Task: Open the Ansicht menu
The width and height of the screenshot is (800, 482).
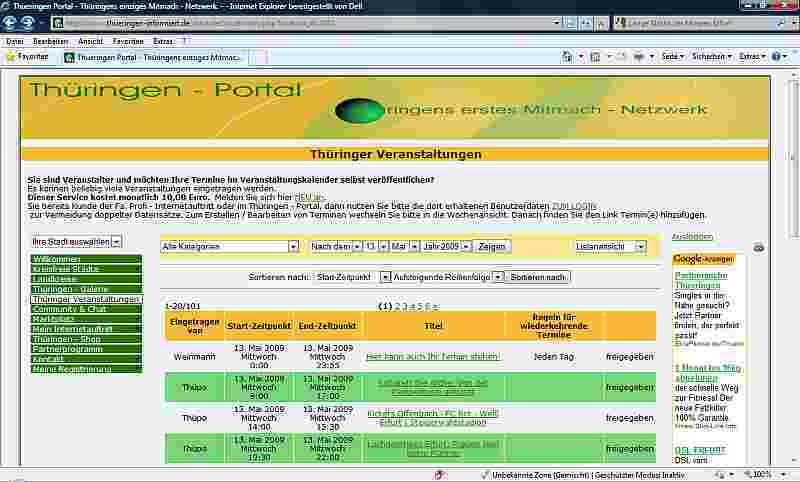Action: tap(90, 41)
